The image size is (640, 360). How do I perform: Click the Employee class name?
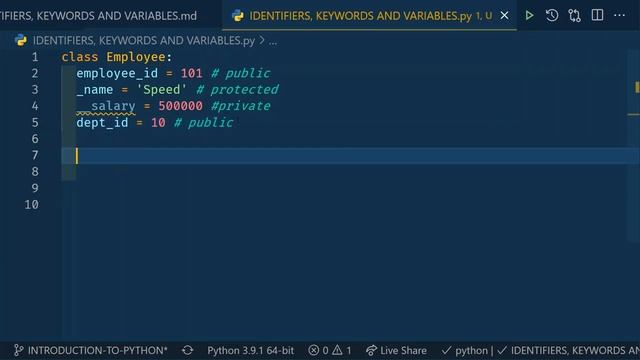tap(136, 57)
